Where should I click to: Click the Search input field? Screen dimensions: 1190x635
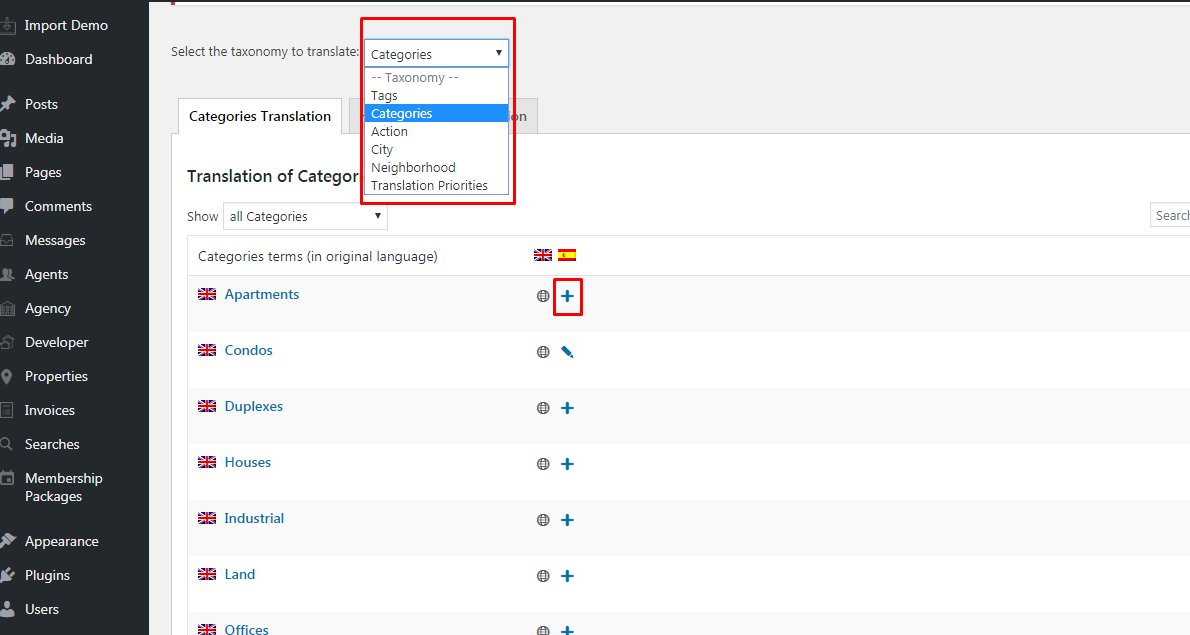point(1170,215)
